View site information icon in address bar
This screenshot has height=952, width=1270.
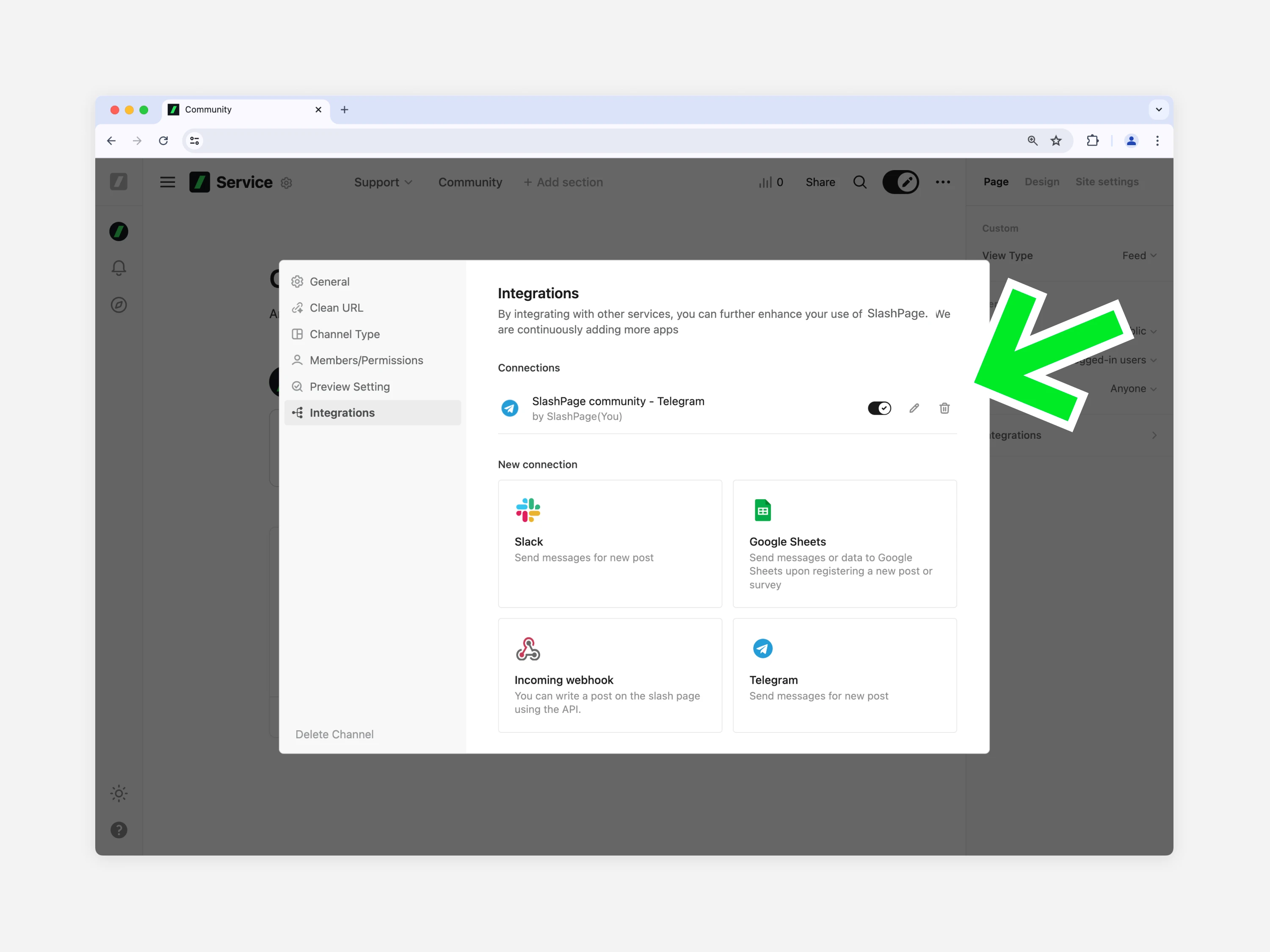tap(195, 140)
